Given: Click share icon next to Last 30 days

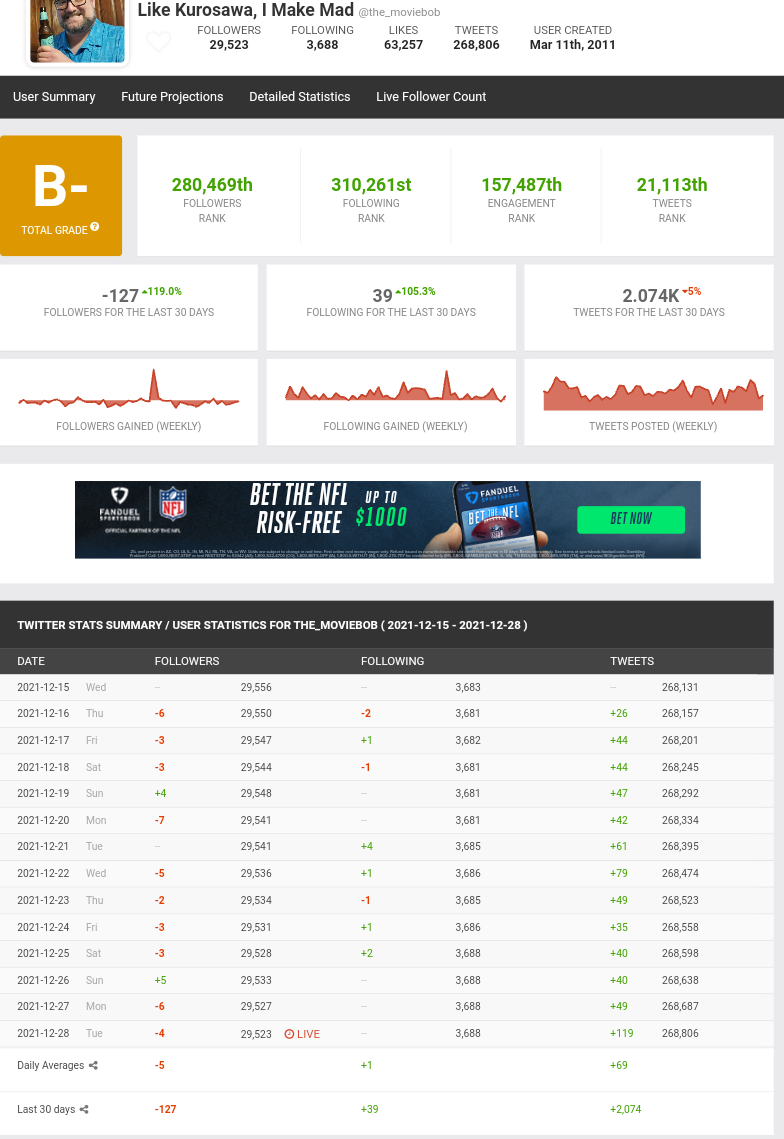Looking at the screenshot, I should tap(84, 1109).
